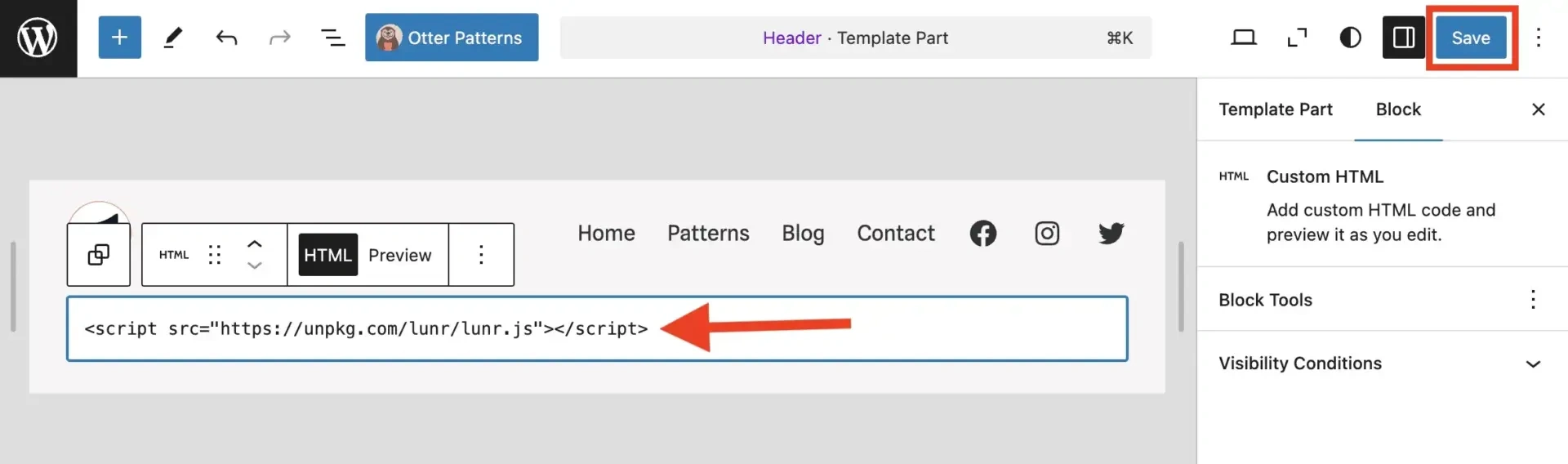Expand the Visibility Conditions panel

coord(1533,364)
